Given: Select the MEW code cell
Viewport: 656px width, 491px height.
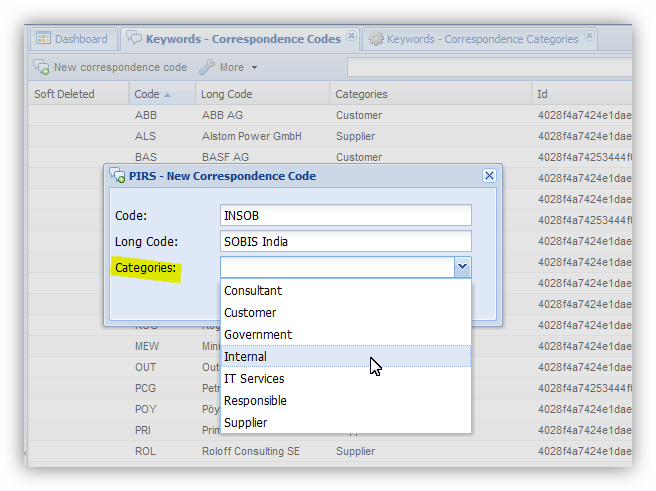Looking at the screenshot, I should click(x=147, y=346).
